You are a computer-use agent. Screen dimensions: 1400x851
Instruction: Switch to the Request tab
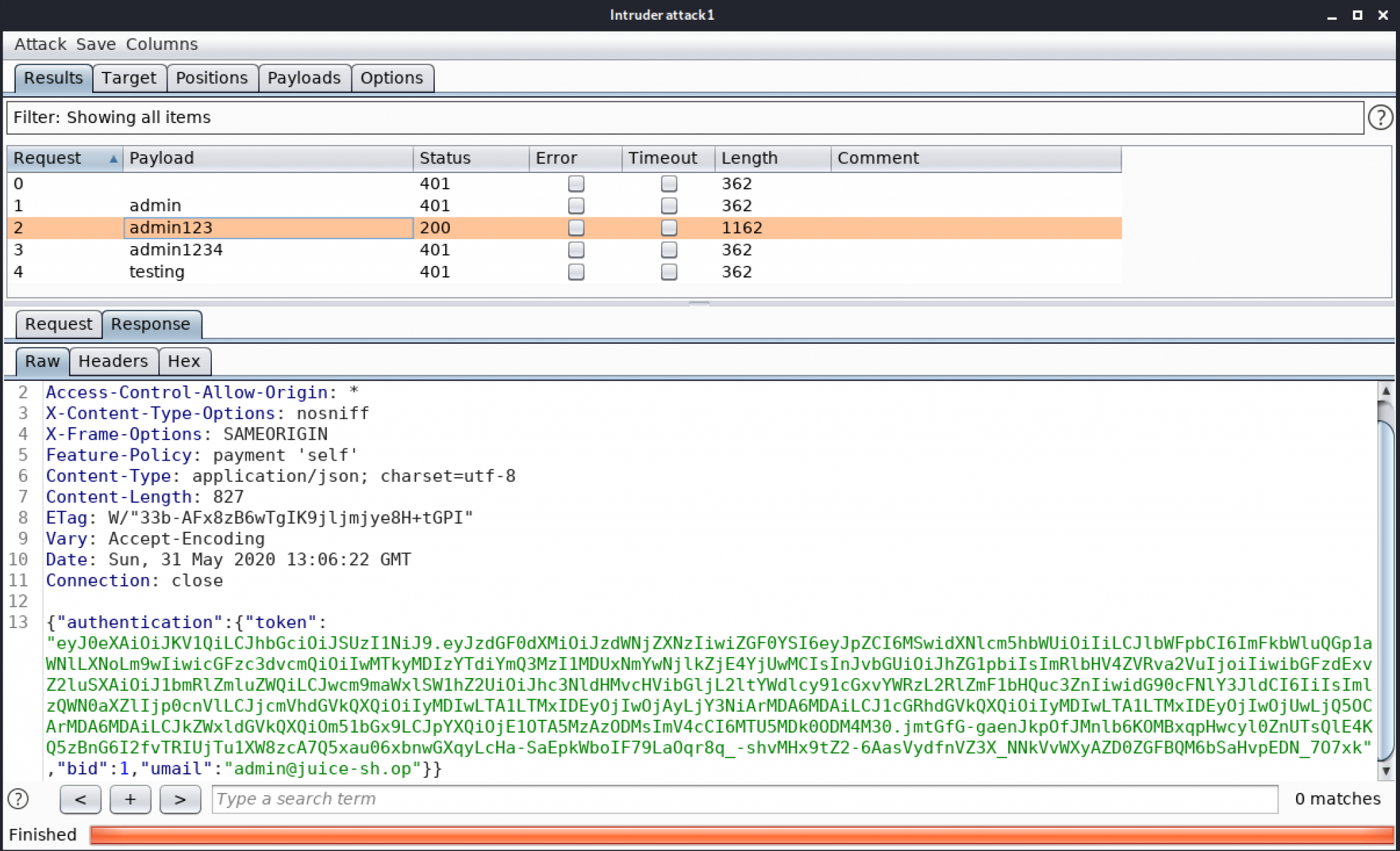point(57,323)
